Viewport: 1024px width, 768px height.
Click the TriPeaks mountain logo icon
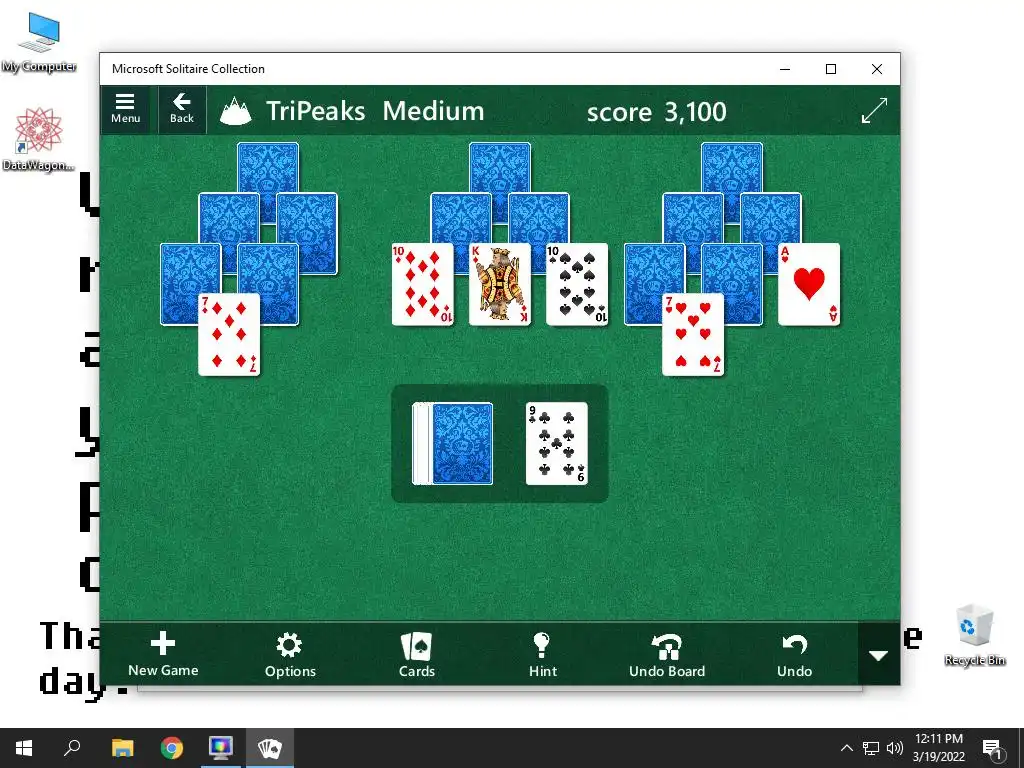[235, 111]
